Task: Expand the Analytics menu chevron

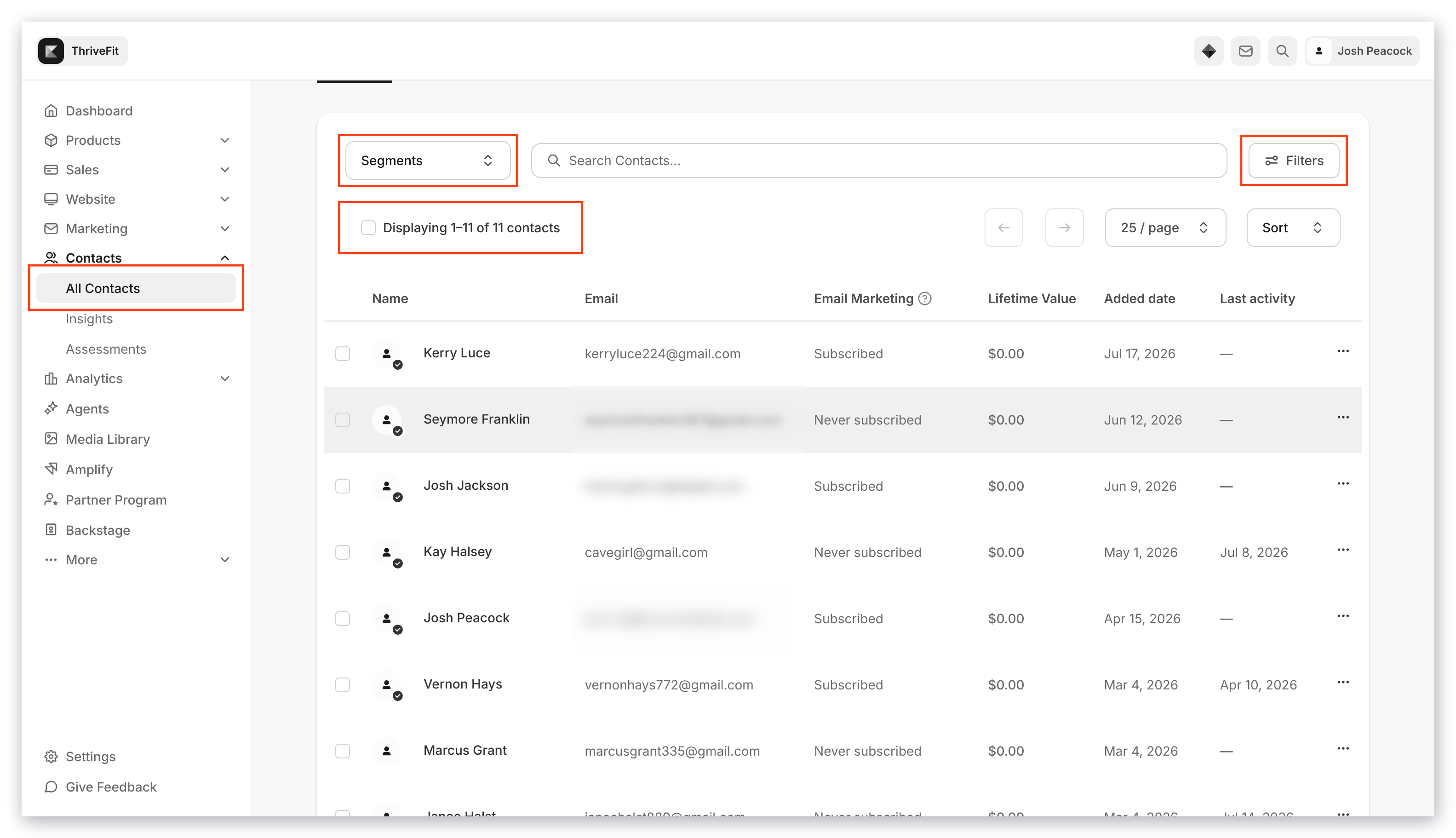Action: click(x=225, y=378)
